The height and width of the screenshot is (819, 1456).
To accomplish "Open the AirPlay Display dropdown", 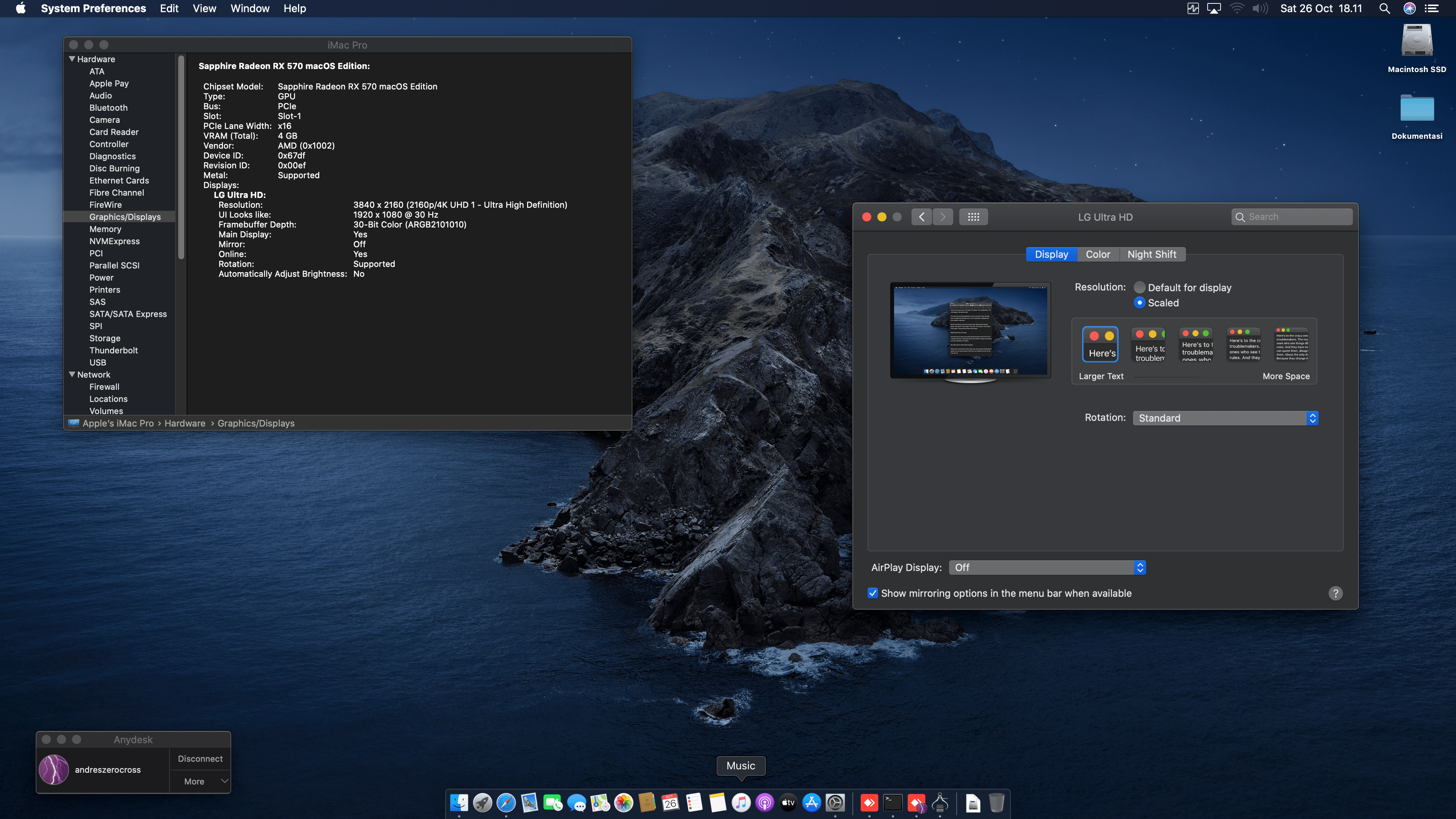I will click(1046, 568).
